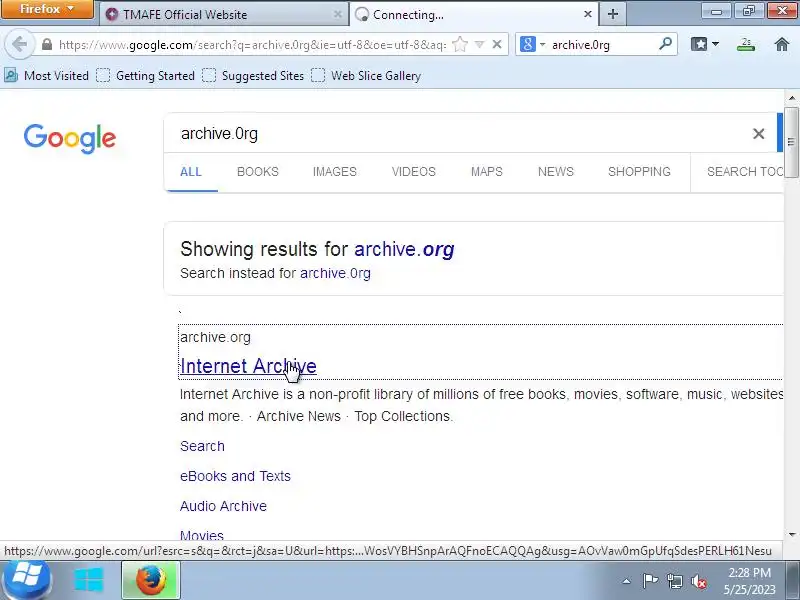Open the Internet Archive result link
Screen dimensions: 800x600
(x=248, y=366)
